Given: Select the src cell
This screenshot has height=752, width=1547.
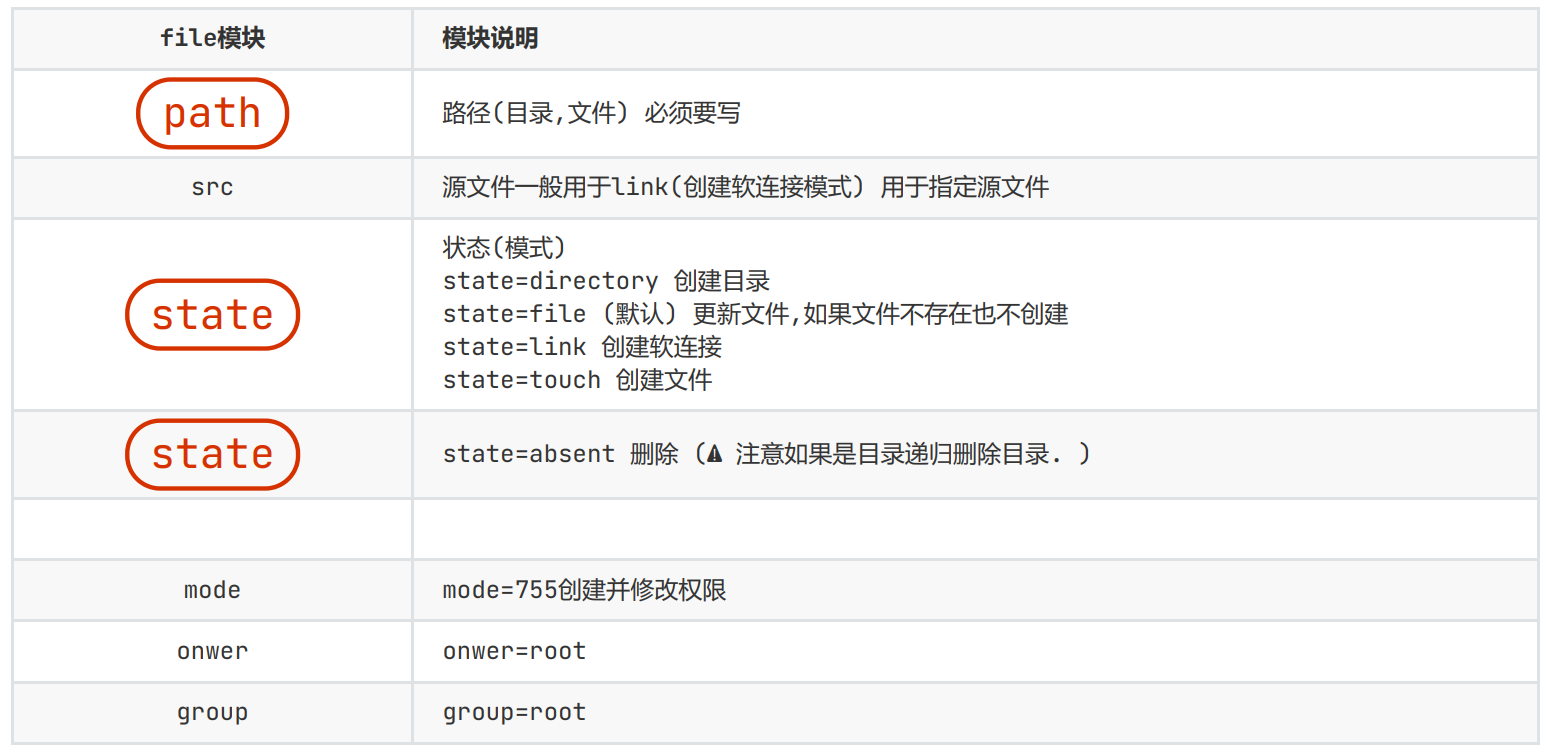Looking at the screenshot, I should tap(212, 187).
